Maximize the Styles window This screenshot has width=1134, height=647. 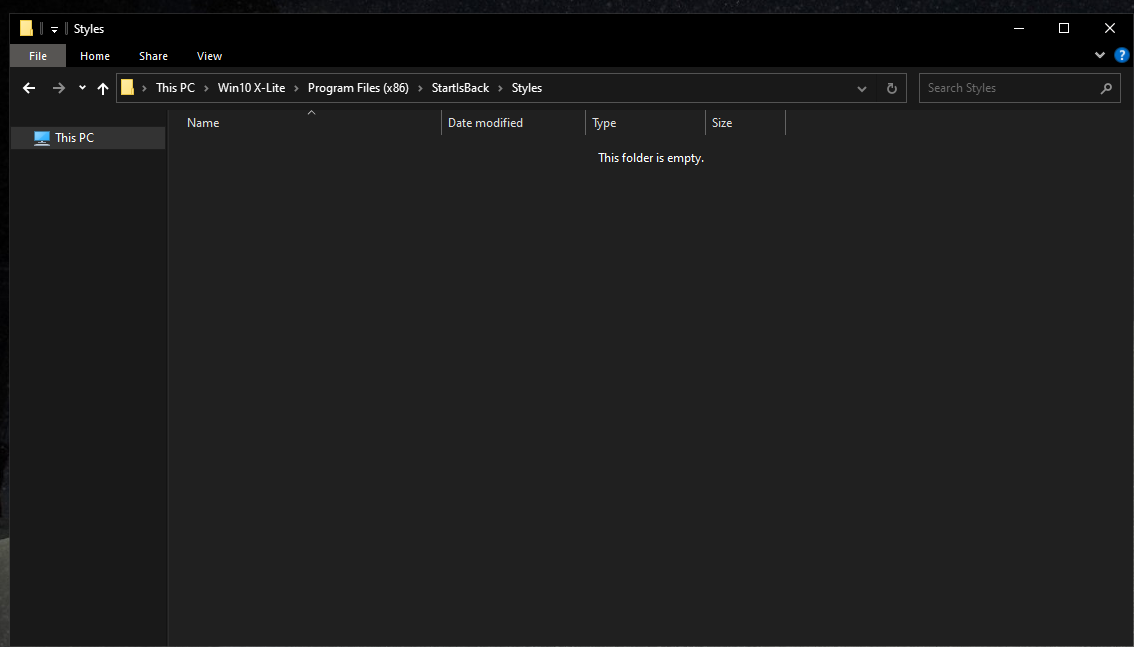tap(1064, 28)
